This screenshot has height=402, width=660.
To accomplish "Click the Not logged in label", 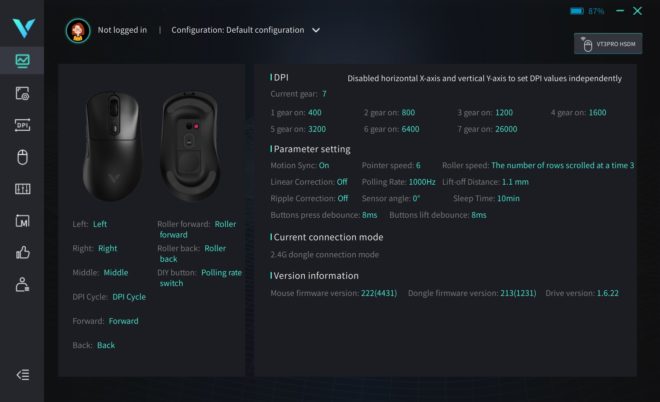I will point(122,30).
